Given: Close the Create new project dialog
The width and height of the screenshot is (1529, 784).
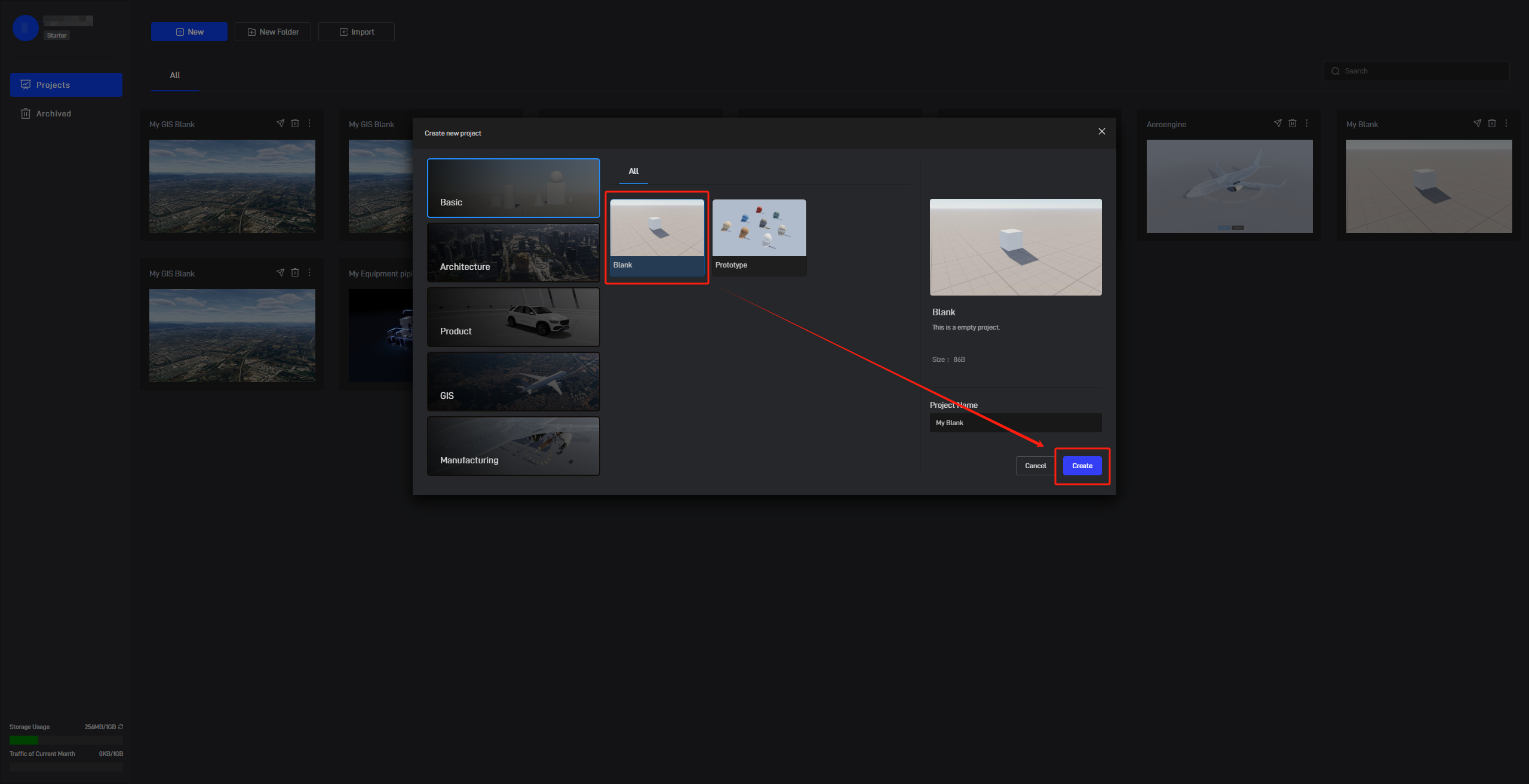Looking at the screenshot, I should pos(1101,131).
